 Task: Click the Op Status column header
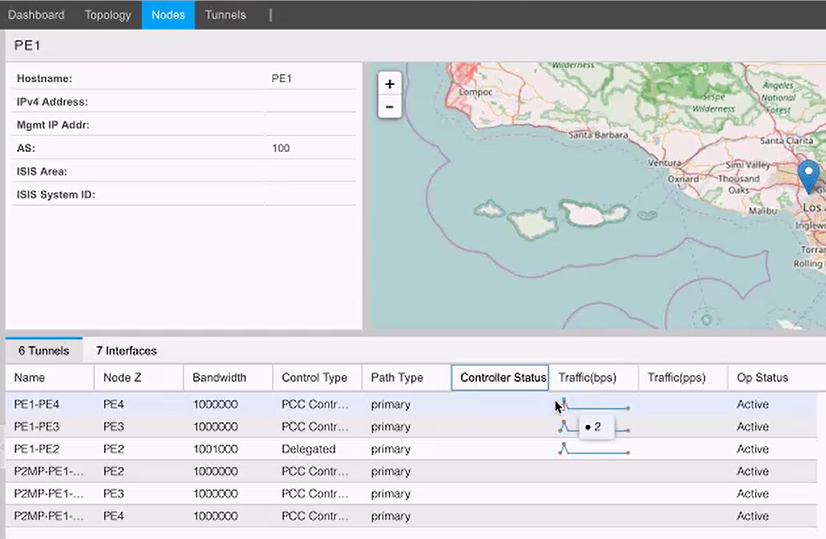762,378
